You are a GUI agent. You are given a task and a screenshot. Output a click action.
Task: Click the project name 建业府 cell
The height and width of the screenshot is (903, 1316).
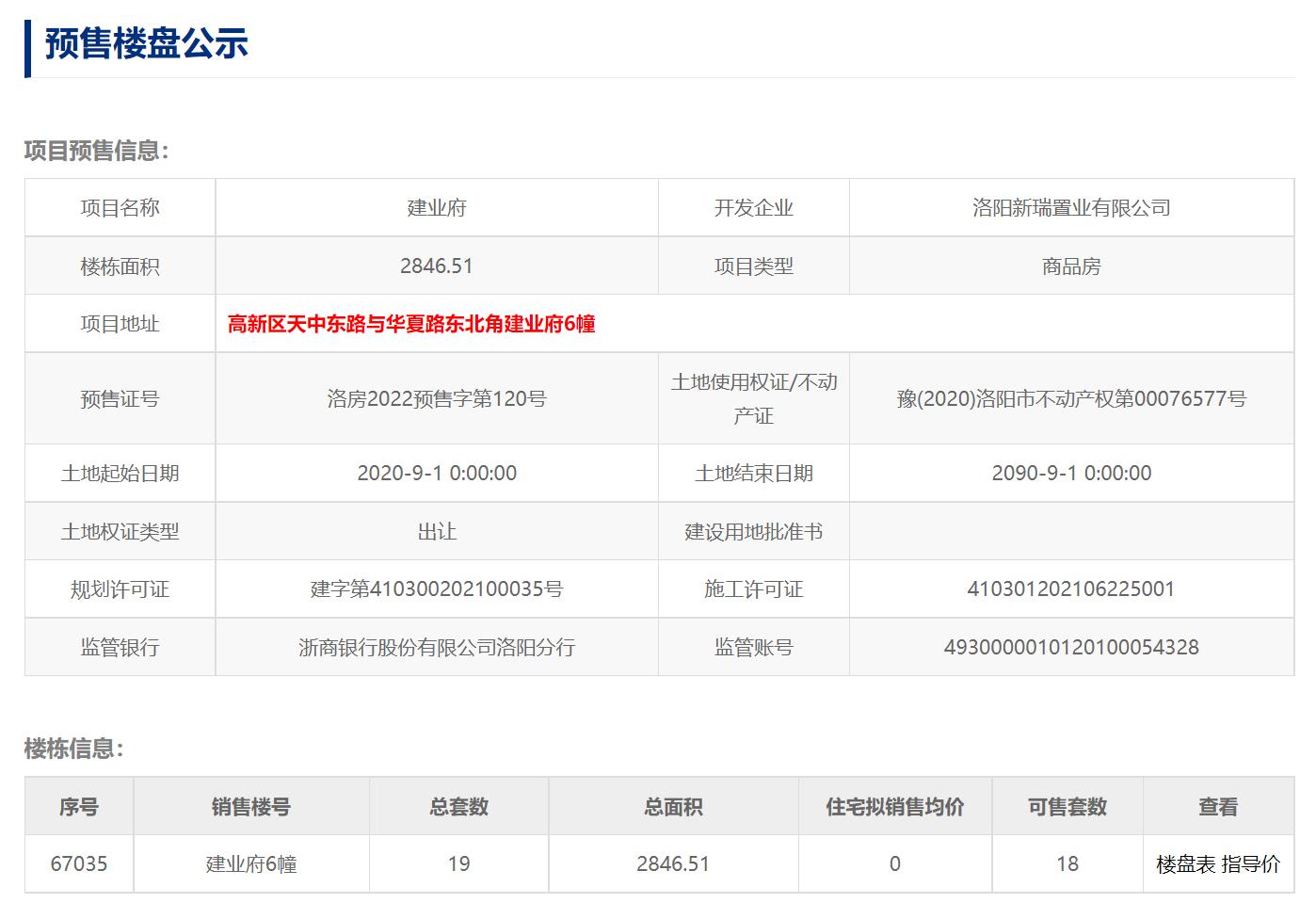(x=436, y=208)
